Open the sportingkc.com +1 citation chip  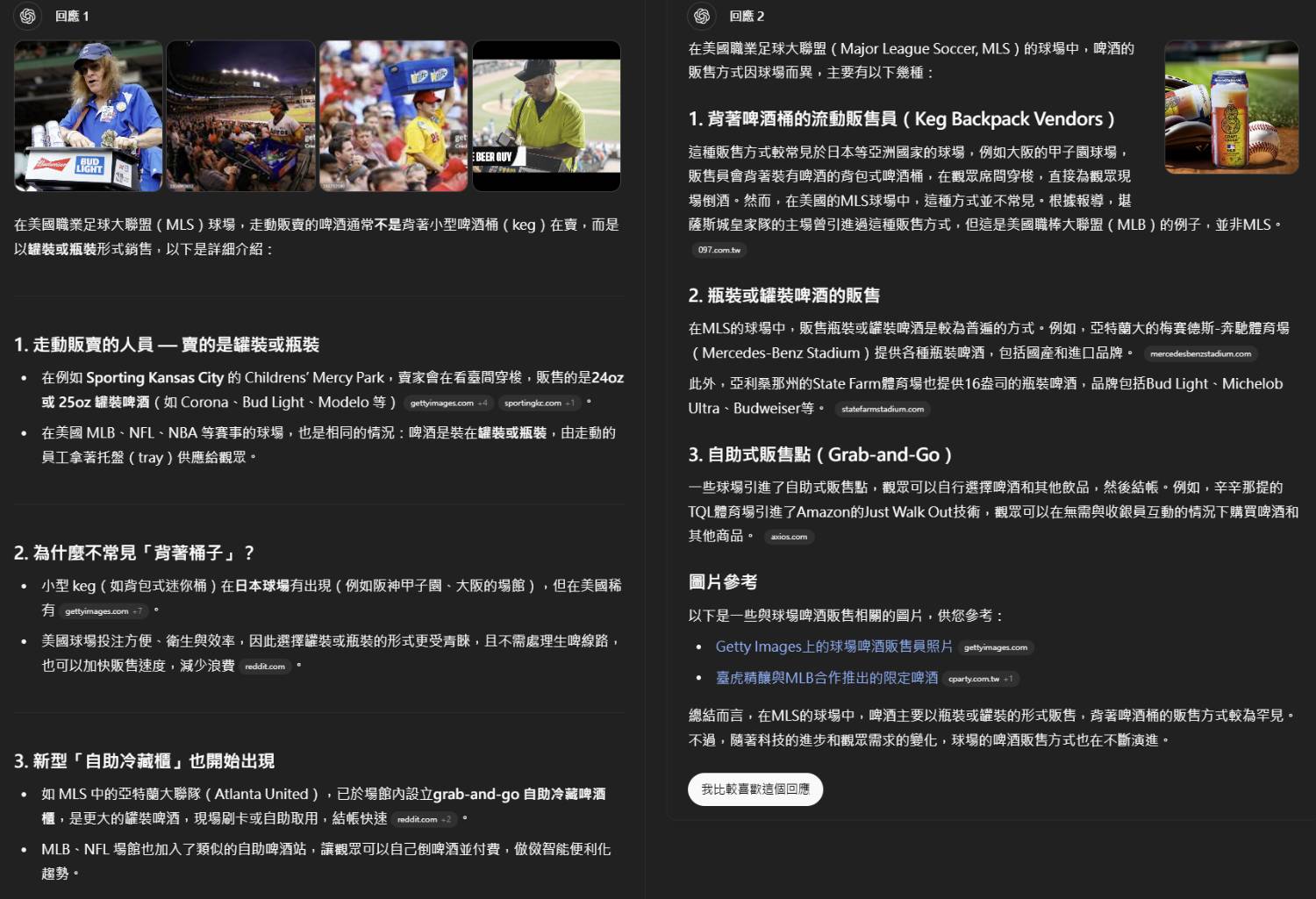539,403
